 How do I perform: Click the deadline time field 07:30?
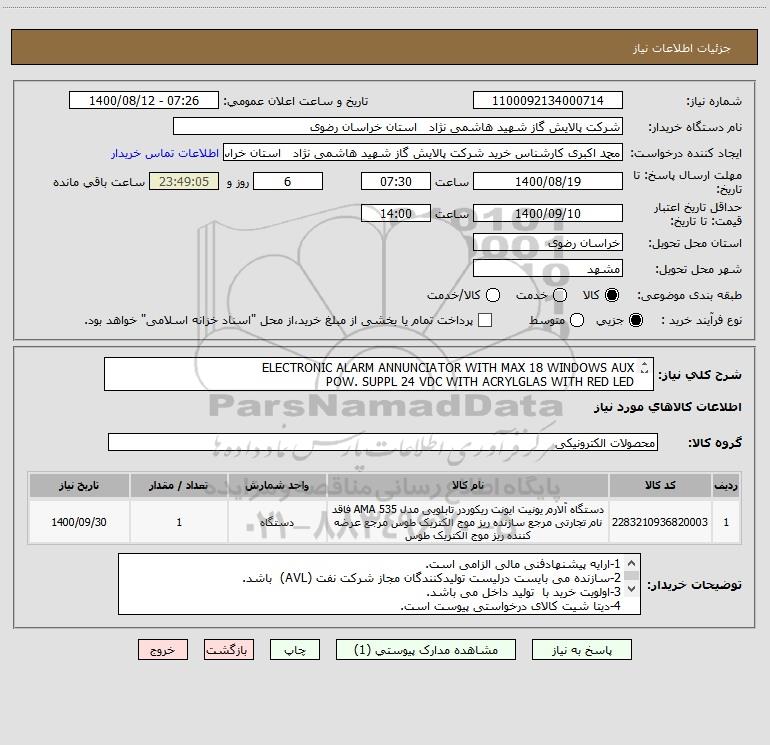[x=396, y=181]
